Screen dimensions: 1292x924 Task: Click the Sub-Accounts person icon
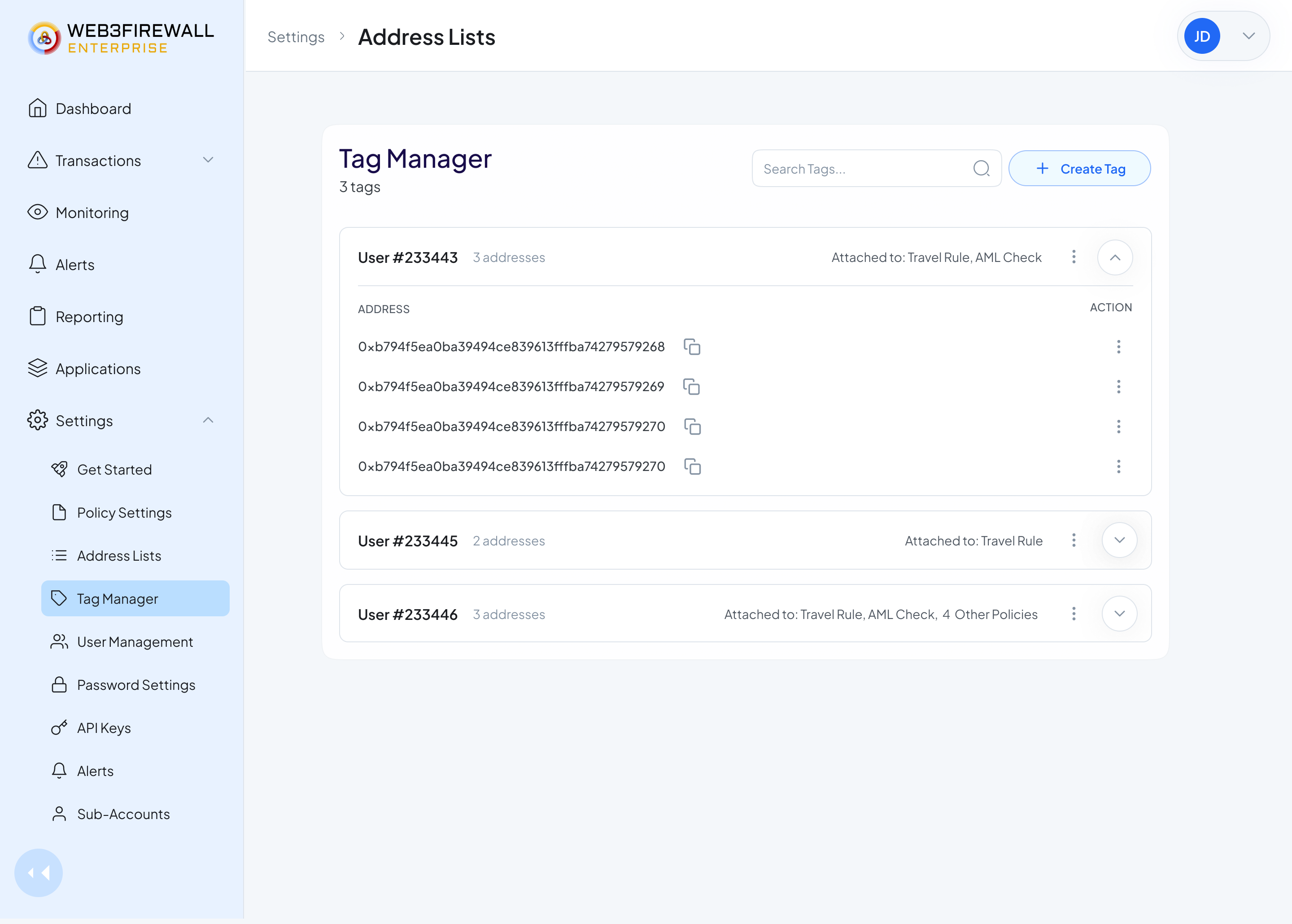(x=59, y=814)
